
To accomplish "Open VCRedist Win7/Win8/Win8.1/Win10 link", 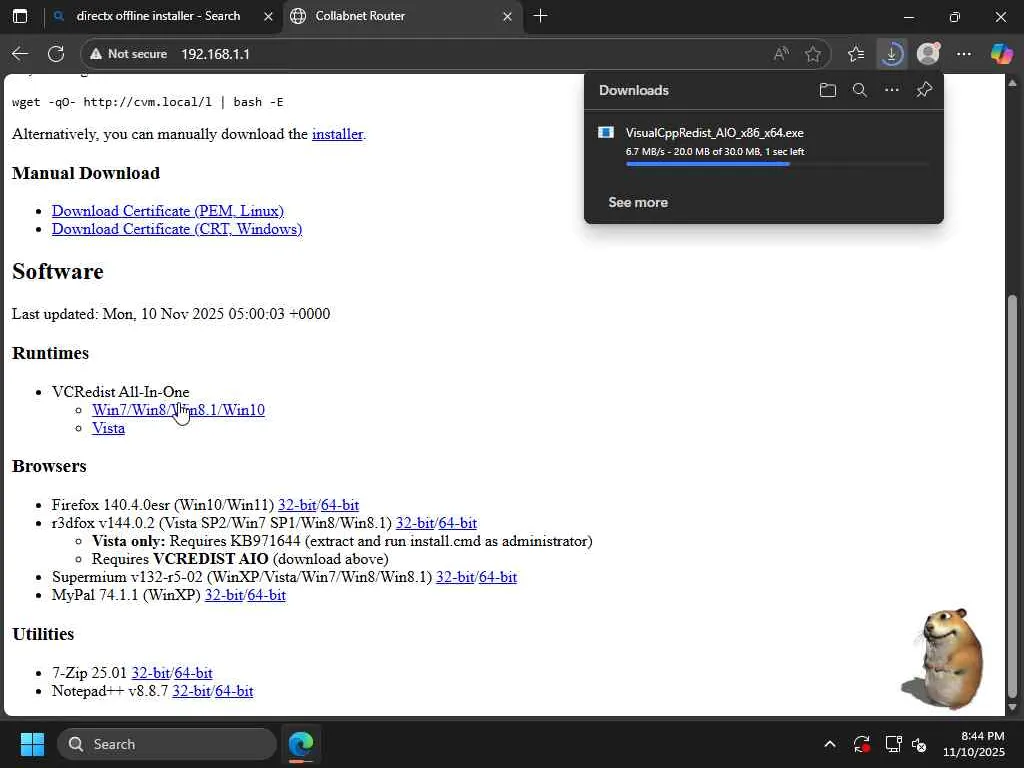I will 178,410.
